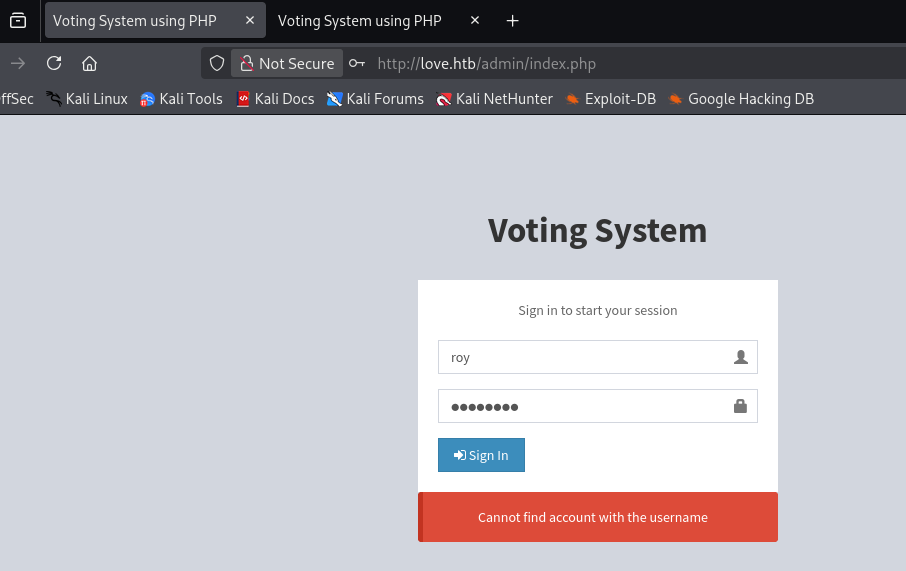Open the Google Hacking DB bookmark
The image size is (906, 571).
pos(740,99)
